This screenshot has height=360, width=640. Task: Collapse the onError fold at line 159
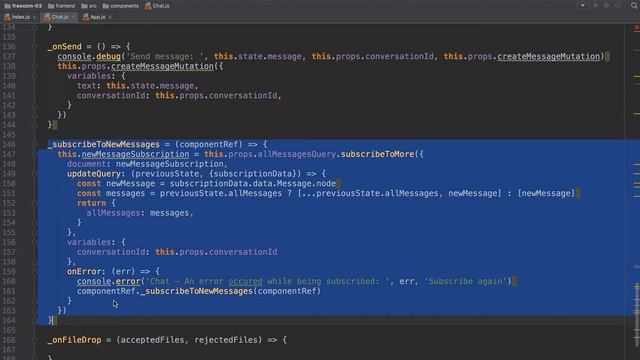[x=35, y=272]
